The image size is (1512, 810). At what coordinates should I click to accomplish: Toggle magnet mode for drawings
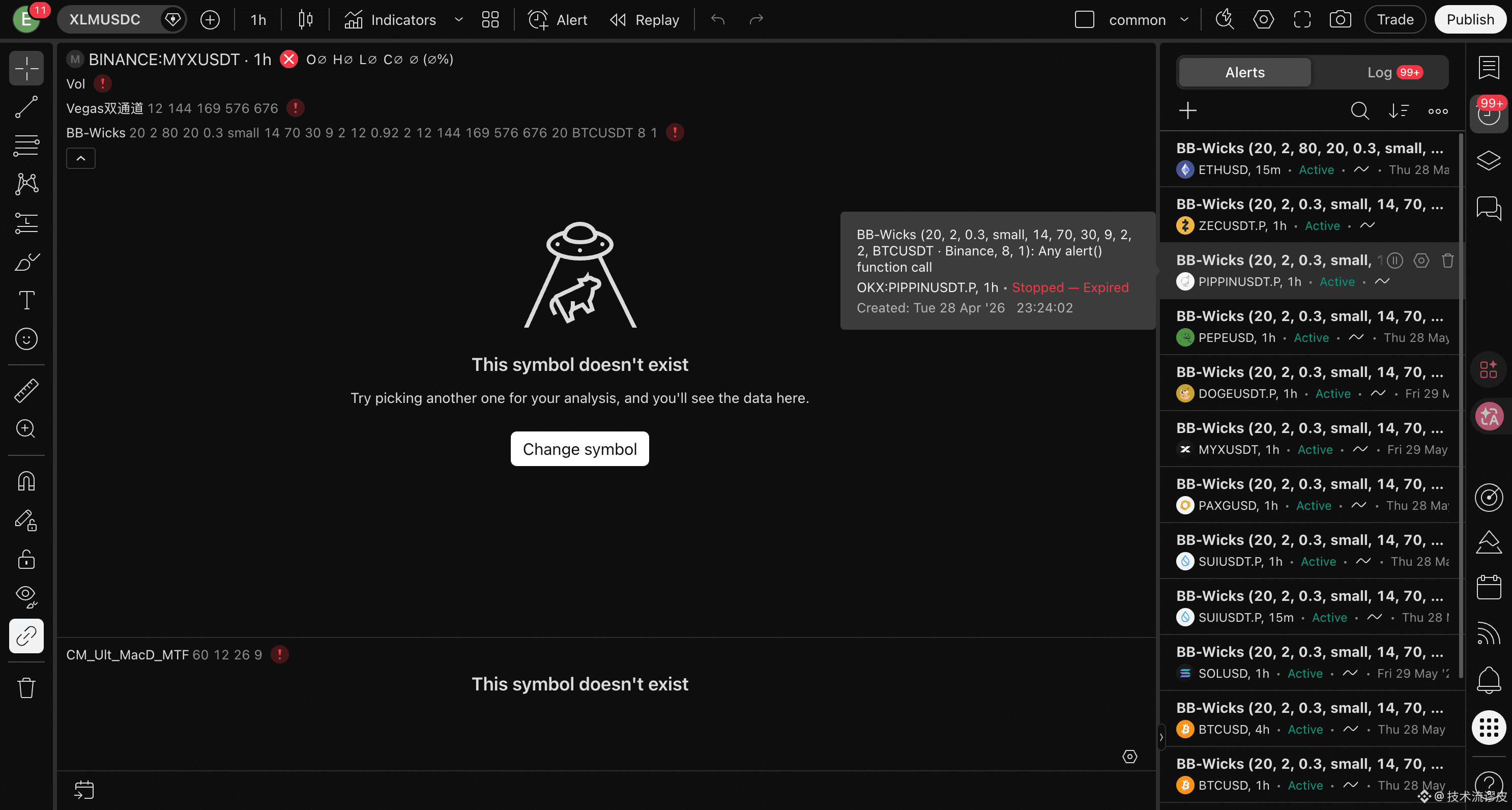point(26,481)
